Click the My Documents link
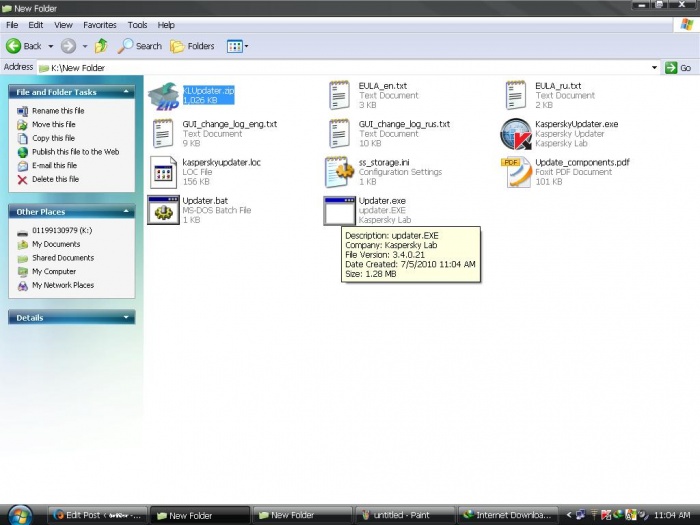Viewport: 700px width, 525px height. (x=55, y=244)
